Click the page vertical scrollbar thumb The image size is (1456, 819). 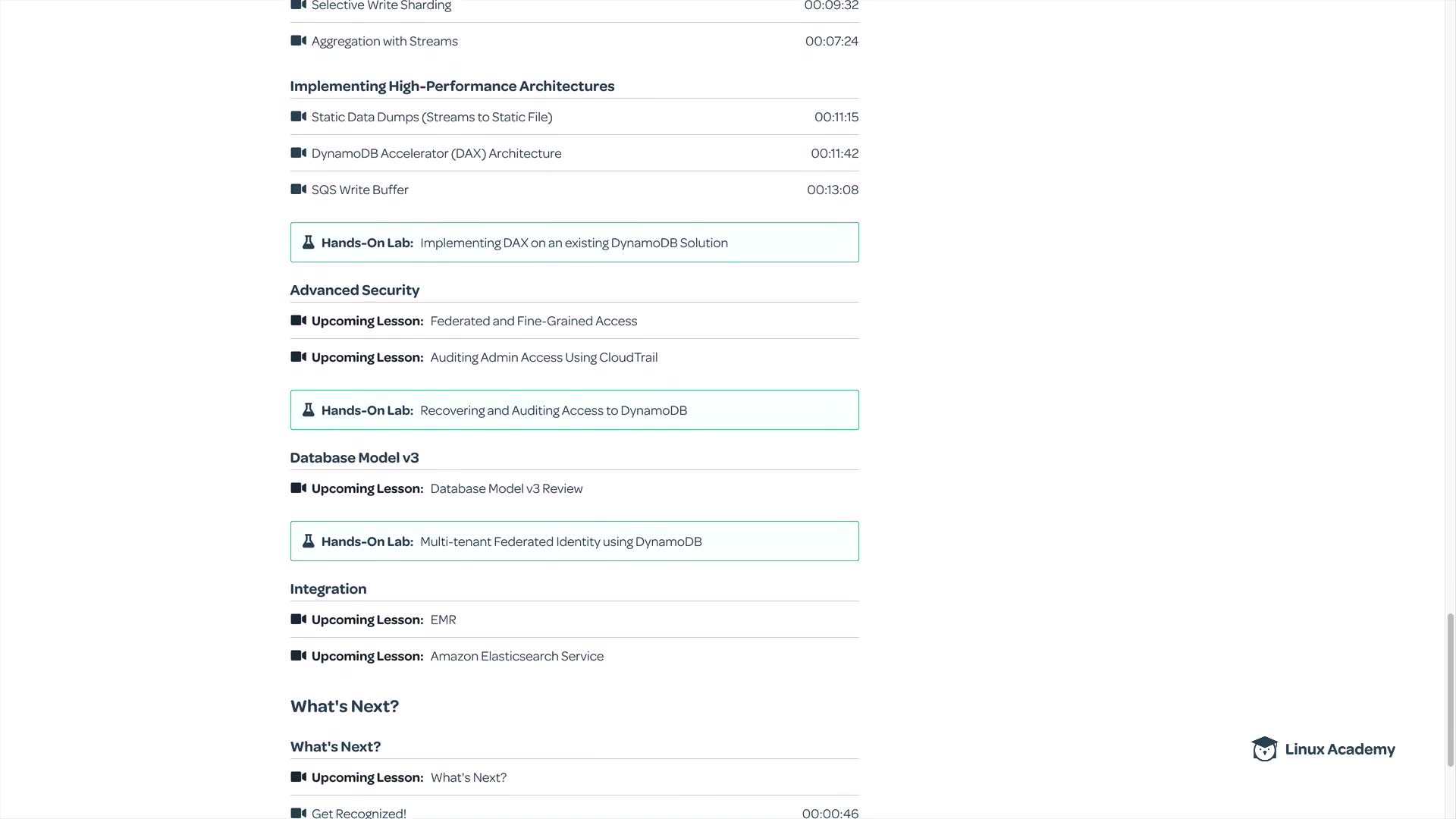(1451, 689)
